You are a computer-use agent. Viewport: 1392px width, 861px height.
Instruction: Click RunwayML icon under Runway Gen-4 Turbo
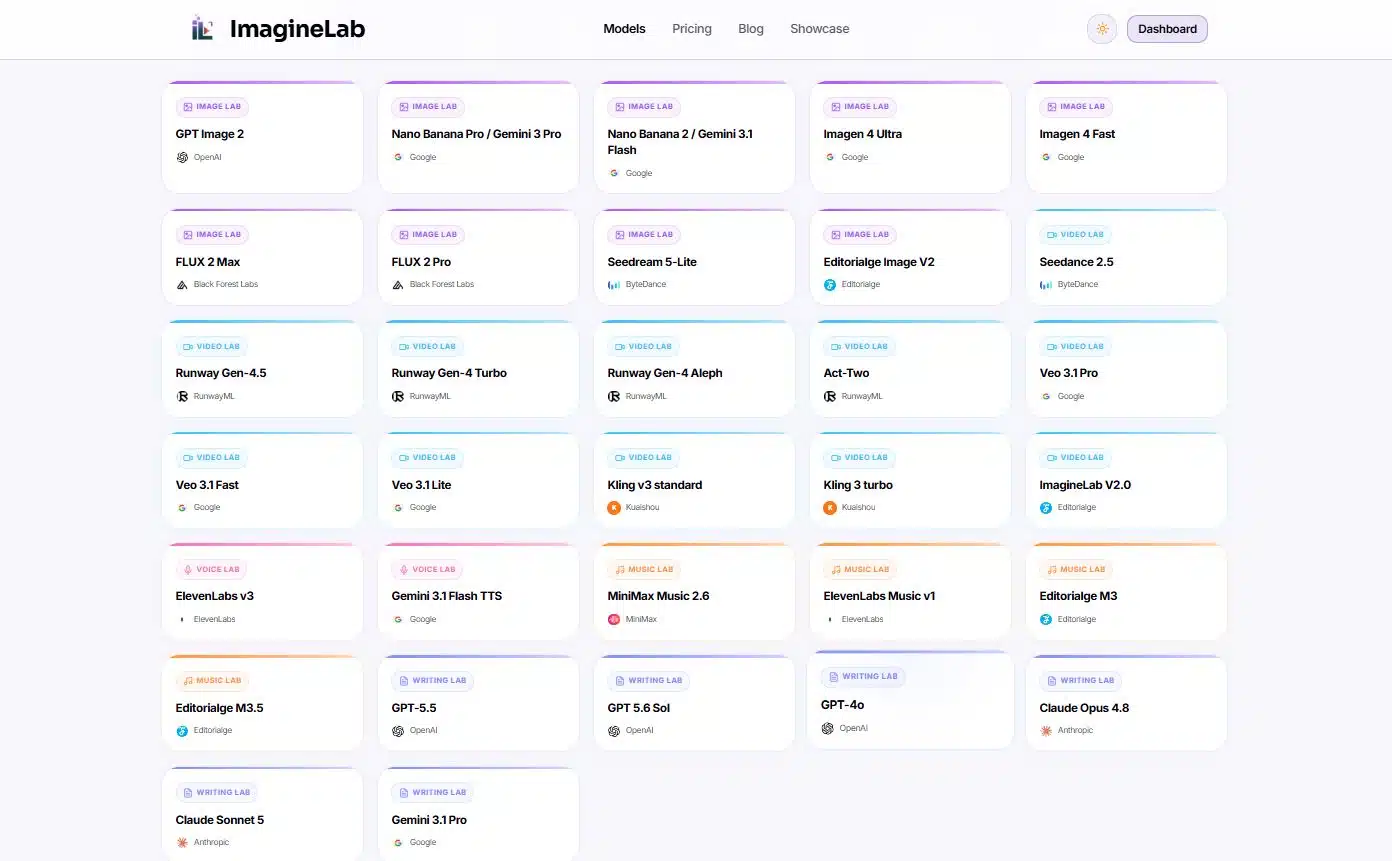click(x=398, y=396)
